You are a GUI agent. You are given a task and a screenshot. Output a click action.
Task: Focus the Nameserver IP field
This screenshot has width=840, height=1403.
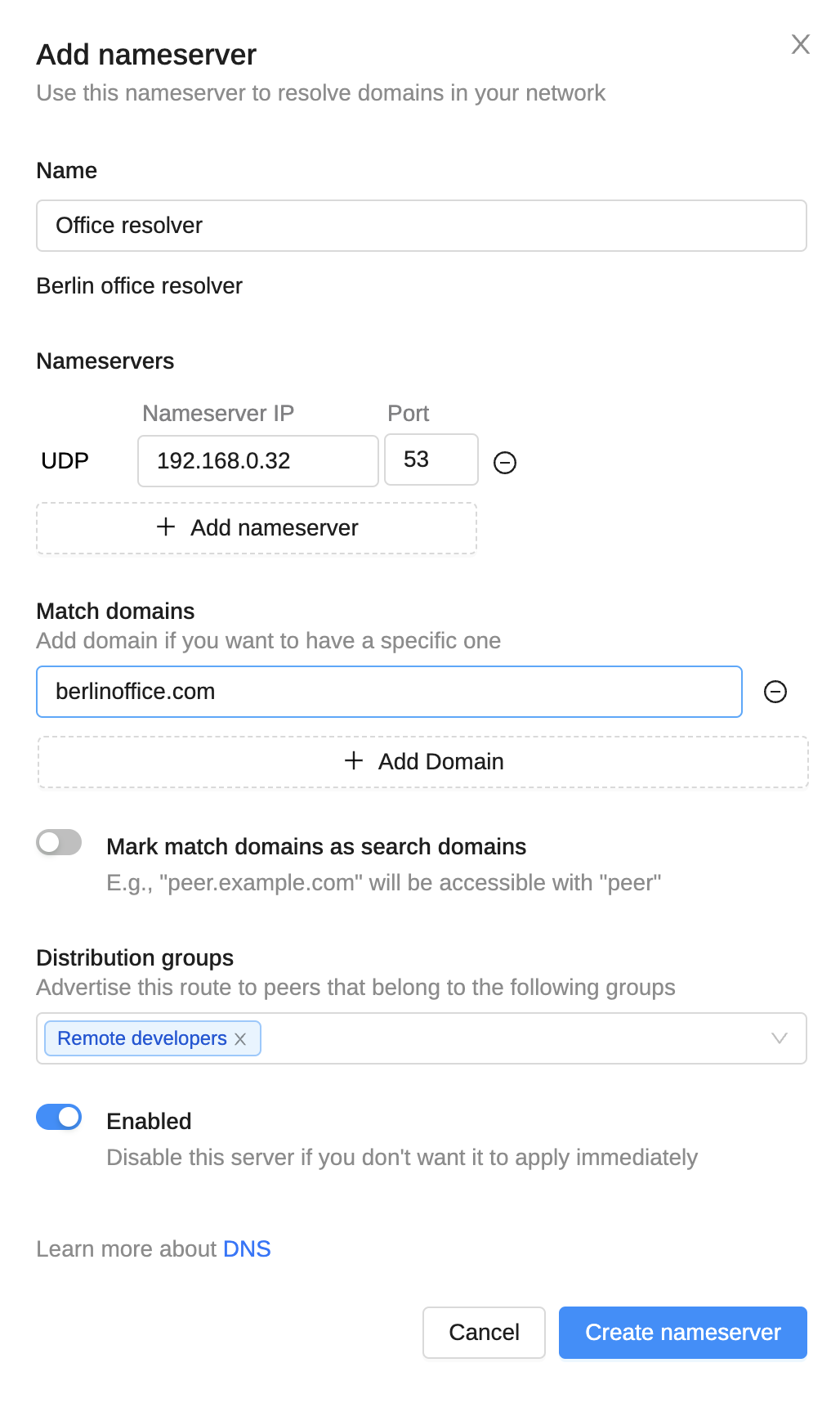pos(257,461)
